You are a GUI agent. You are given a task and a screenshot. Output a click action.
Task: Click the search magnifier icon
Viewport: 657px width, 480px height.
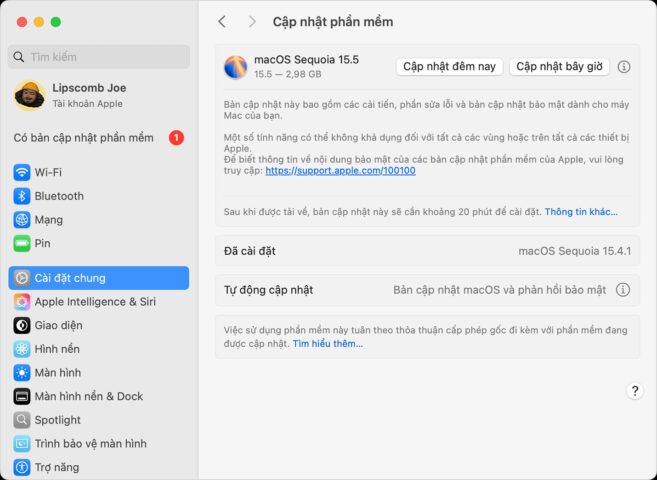pyautogui.click(x=18, y=57)
